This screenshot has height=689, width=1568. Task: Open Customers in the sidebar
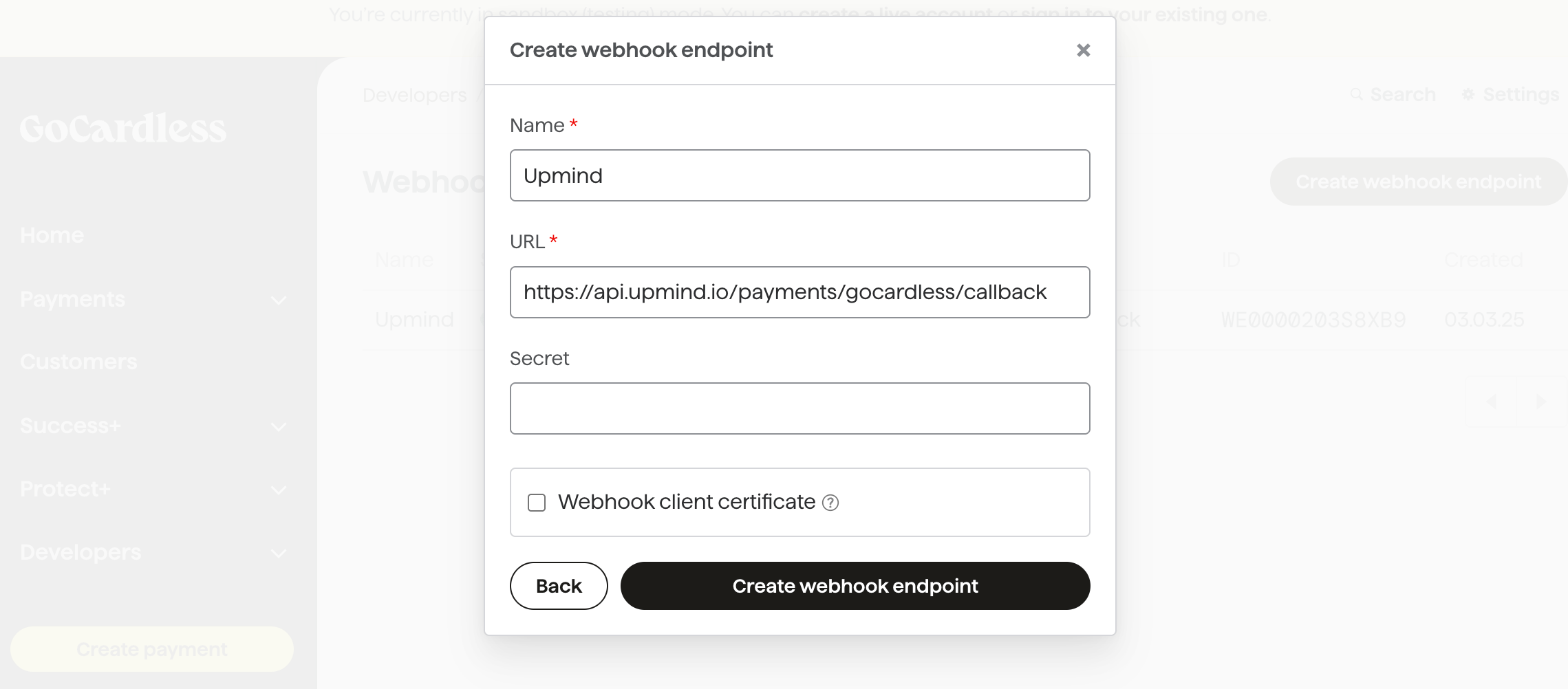pos(78,362)
